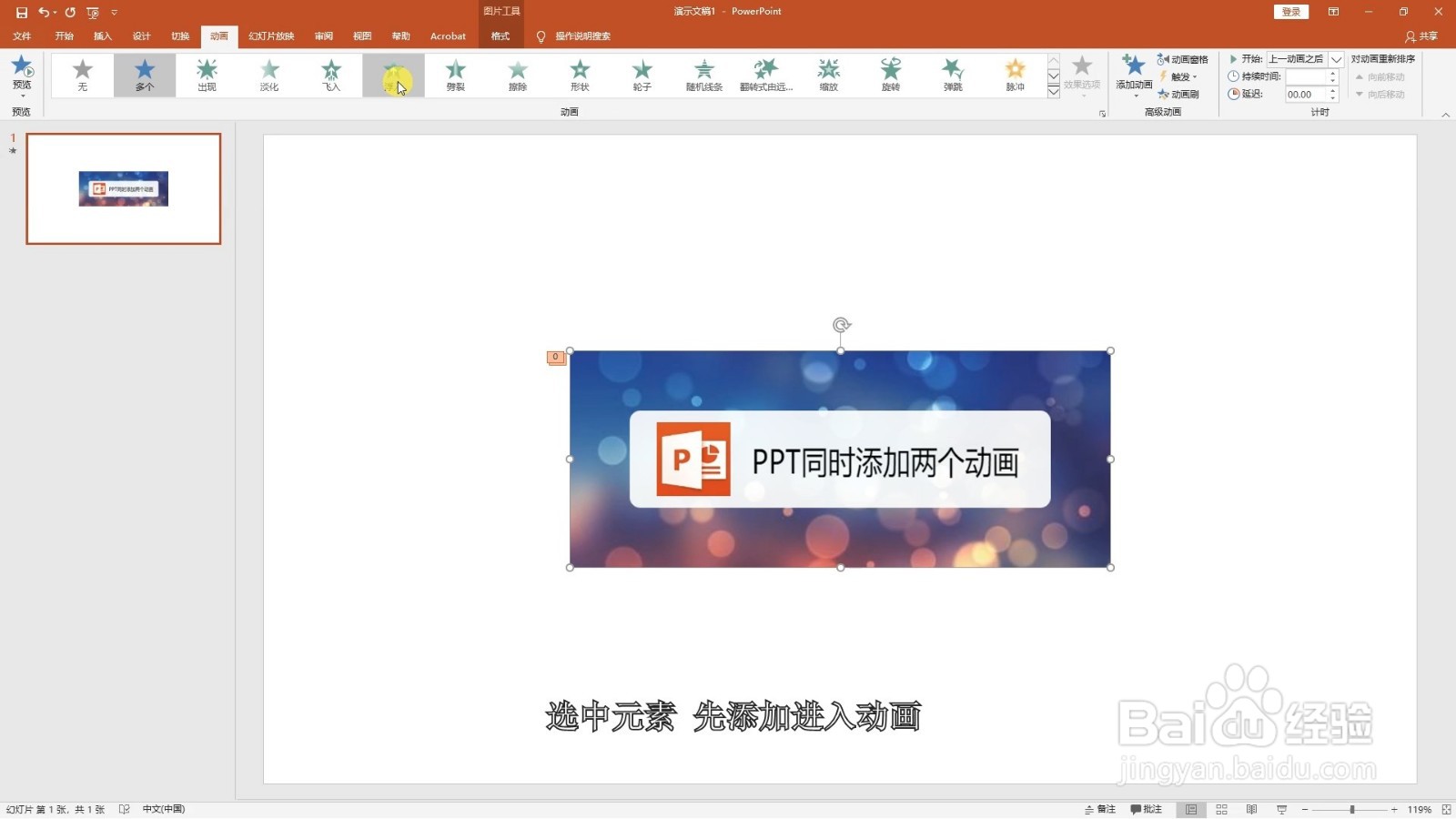Switch to the 开始 Home tab
This screenshot has height=819, width=1456.
(64, 36)
